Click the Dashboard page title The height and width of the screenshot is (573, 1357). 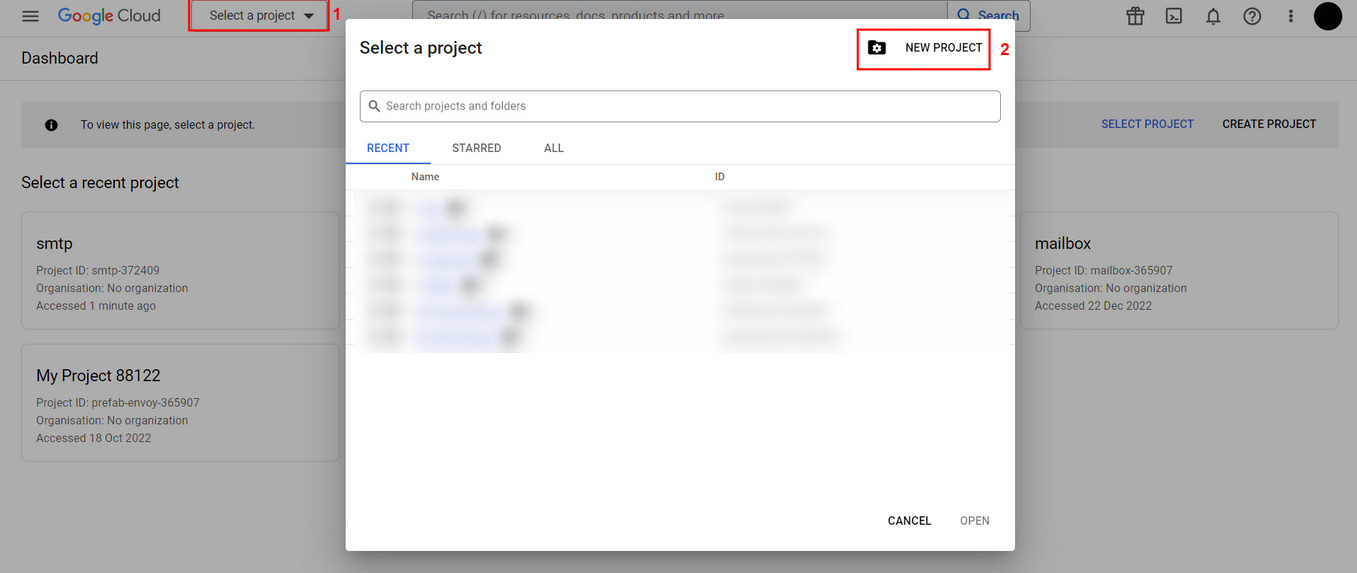(x=60, y=58)
